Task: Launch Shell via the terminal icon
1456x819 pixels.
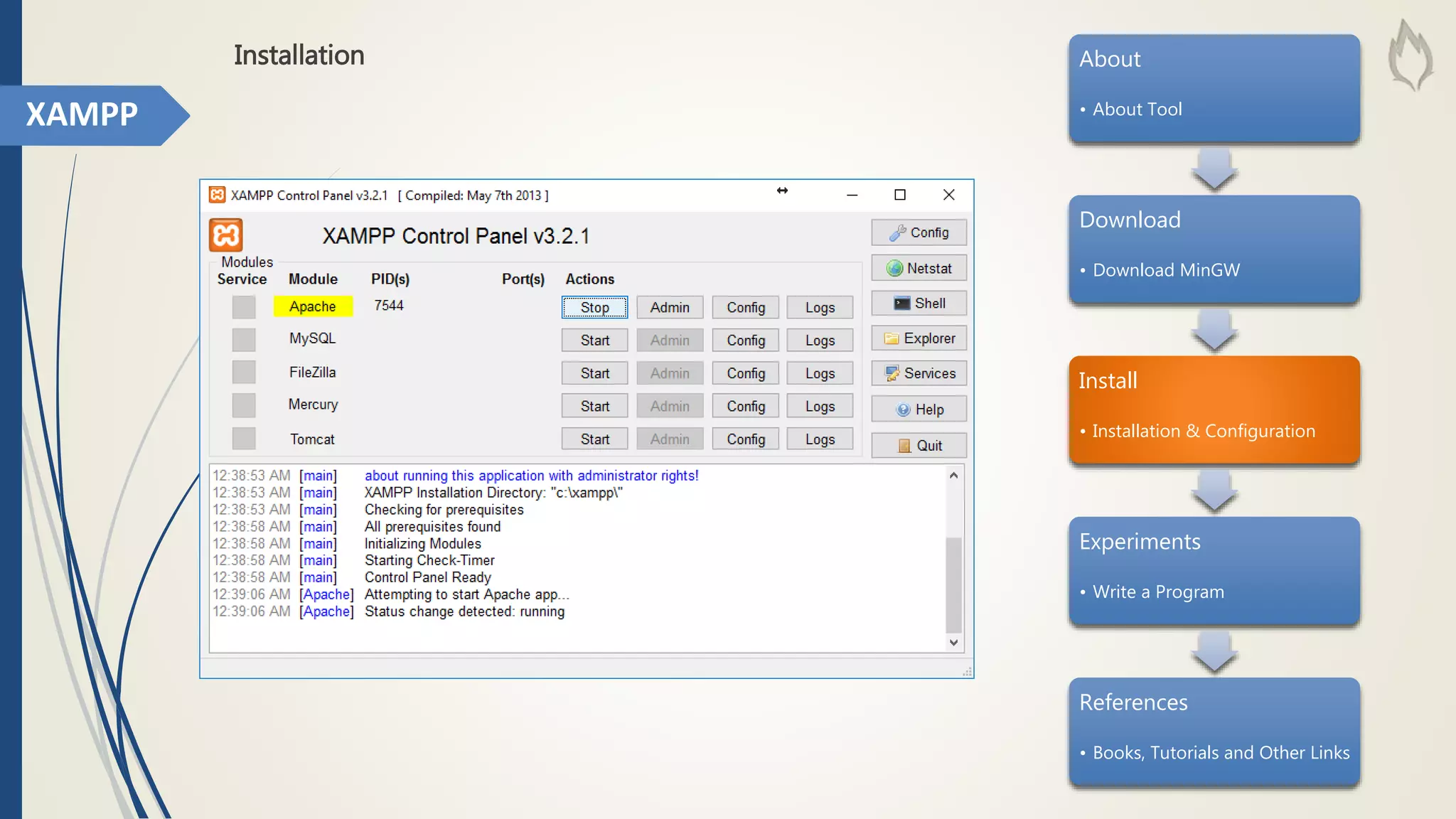Action: point(919,304)
